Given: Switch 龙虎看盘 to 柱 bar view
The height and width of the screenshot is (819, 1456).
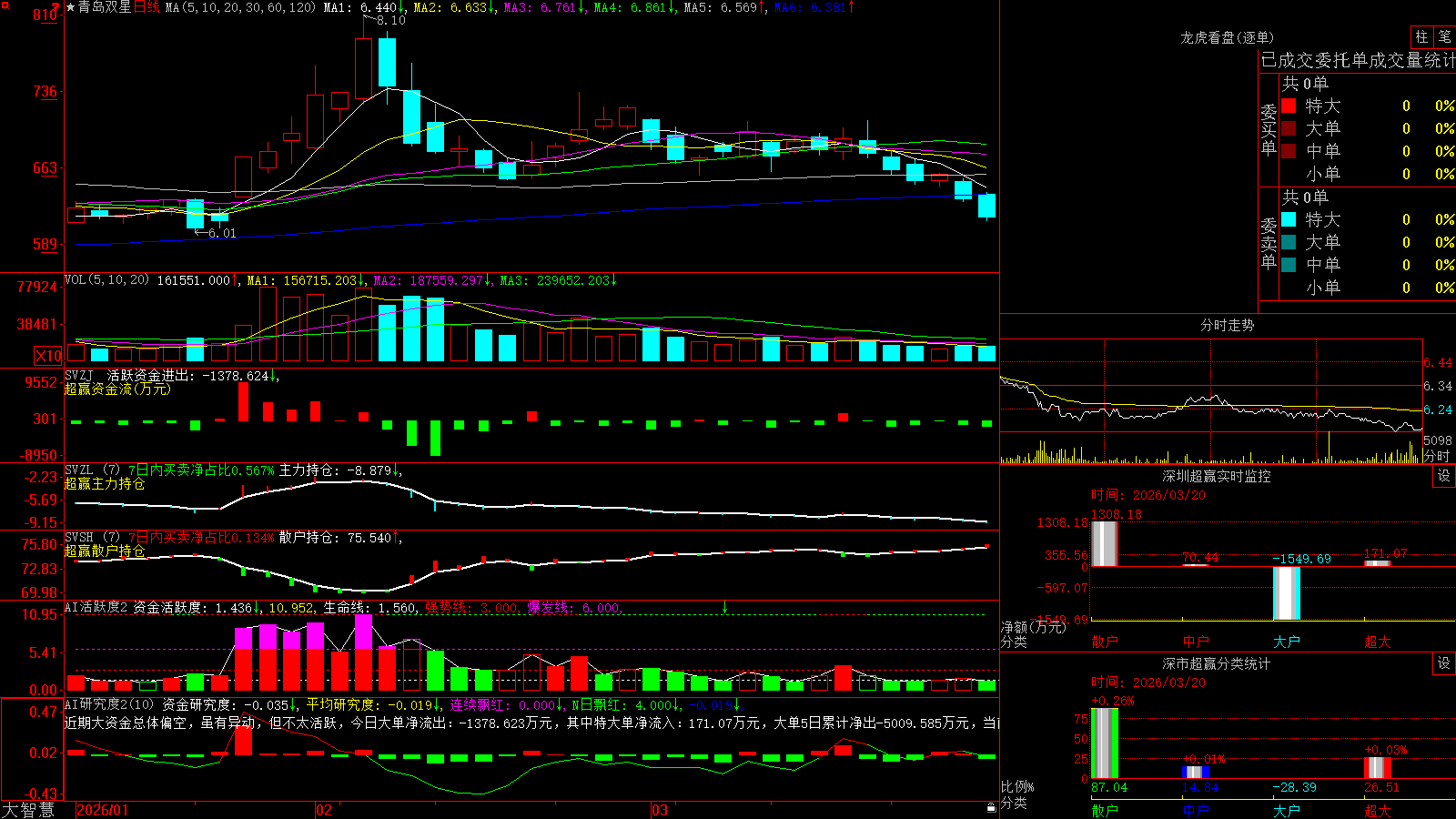Looking at the screenshot, I should [1421, 36].
